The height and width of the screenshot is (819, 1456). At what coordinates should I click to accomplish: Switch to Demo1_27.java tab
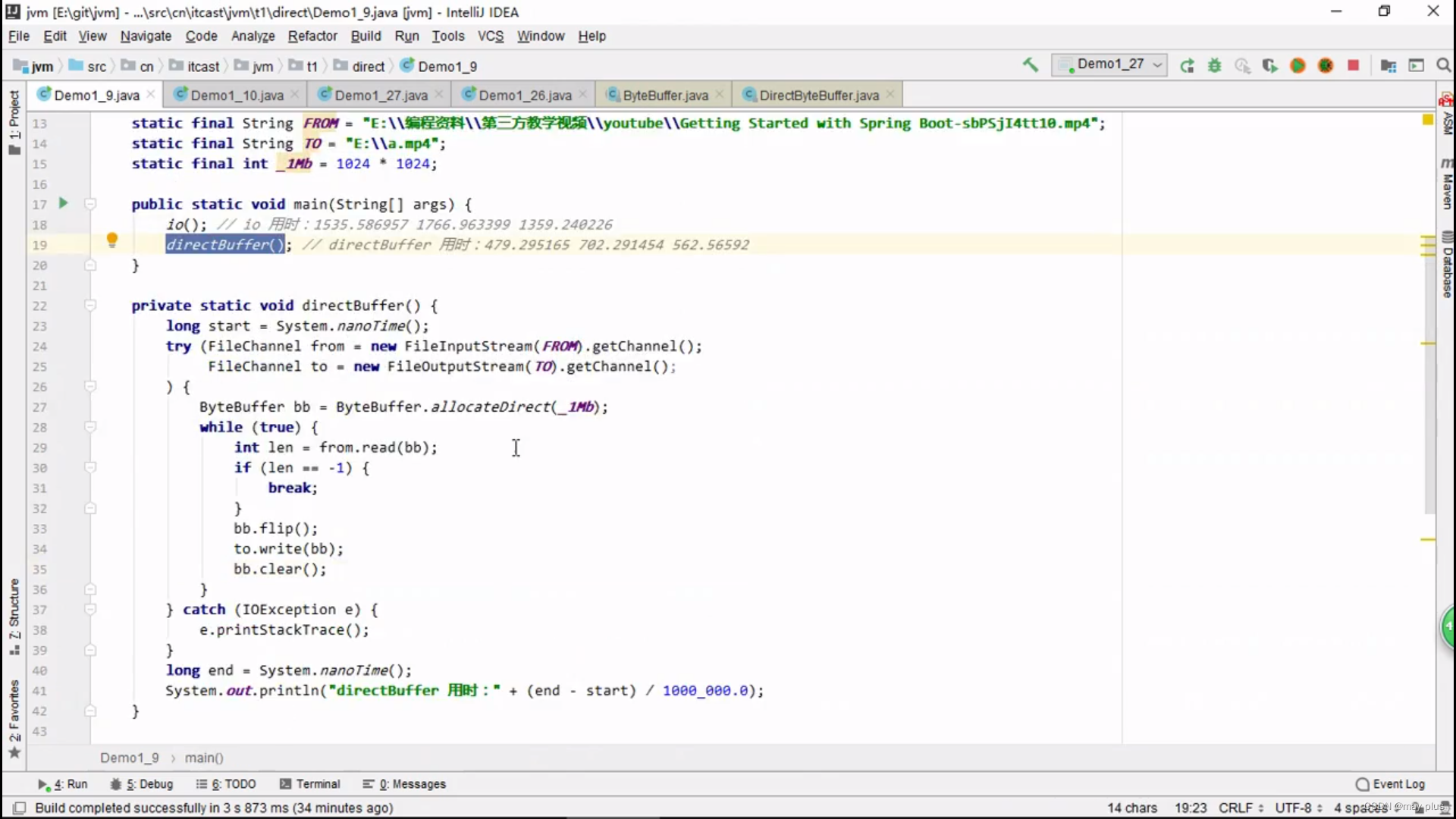click(x=381, y=95)
